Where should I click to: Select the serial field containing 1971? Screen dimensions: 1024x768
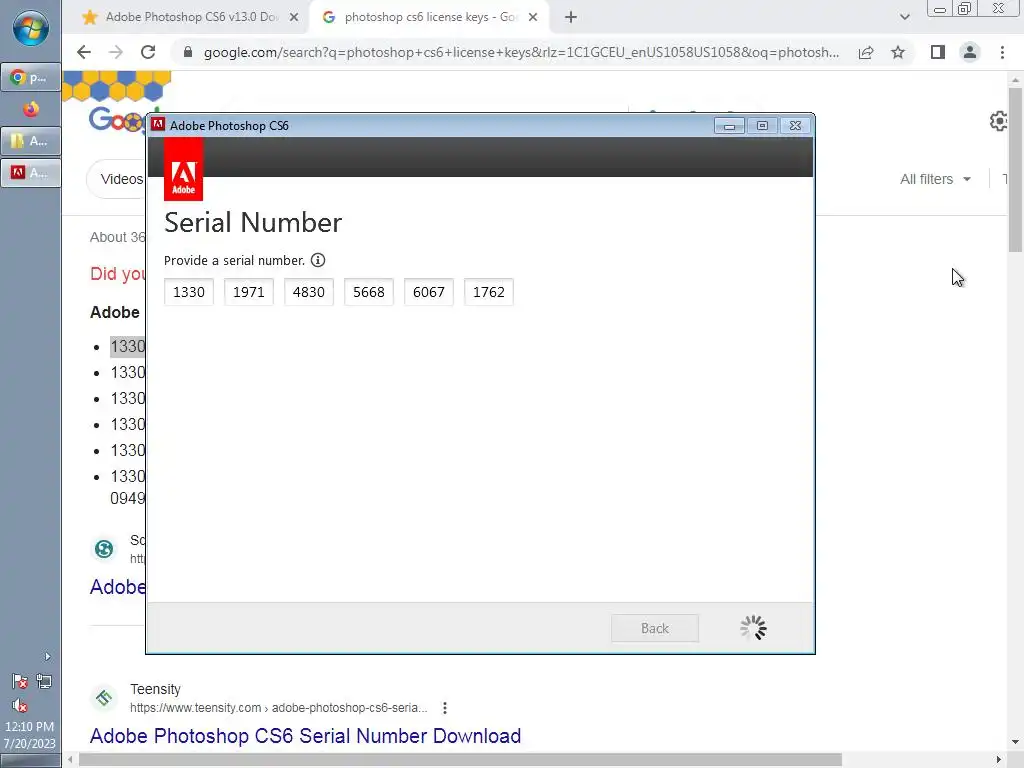click(x=249, y=292)
